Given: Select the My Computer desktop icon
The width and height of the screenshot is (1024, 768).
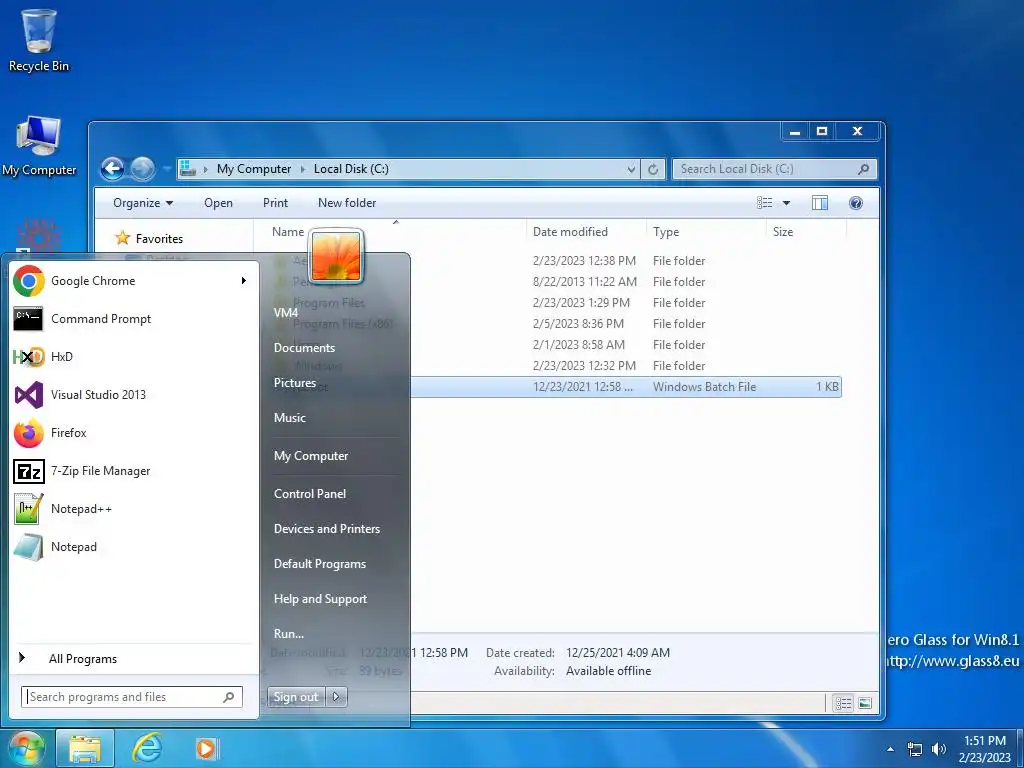Looking at the screenshot, I should [39, 146].
